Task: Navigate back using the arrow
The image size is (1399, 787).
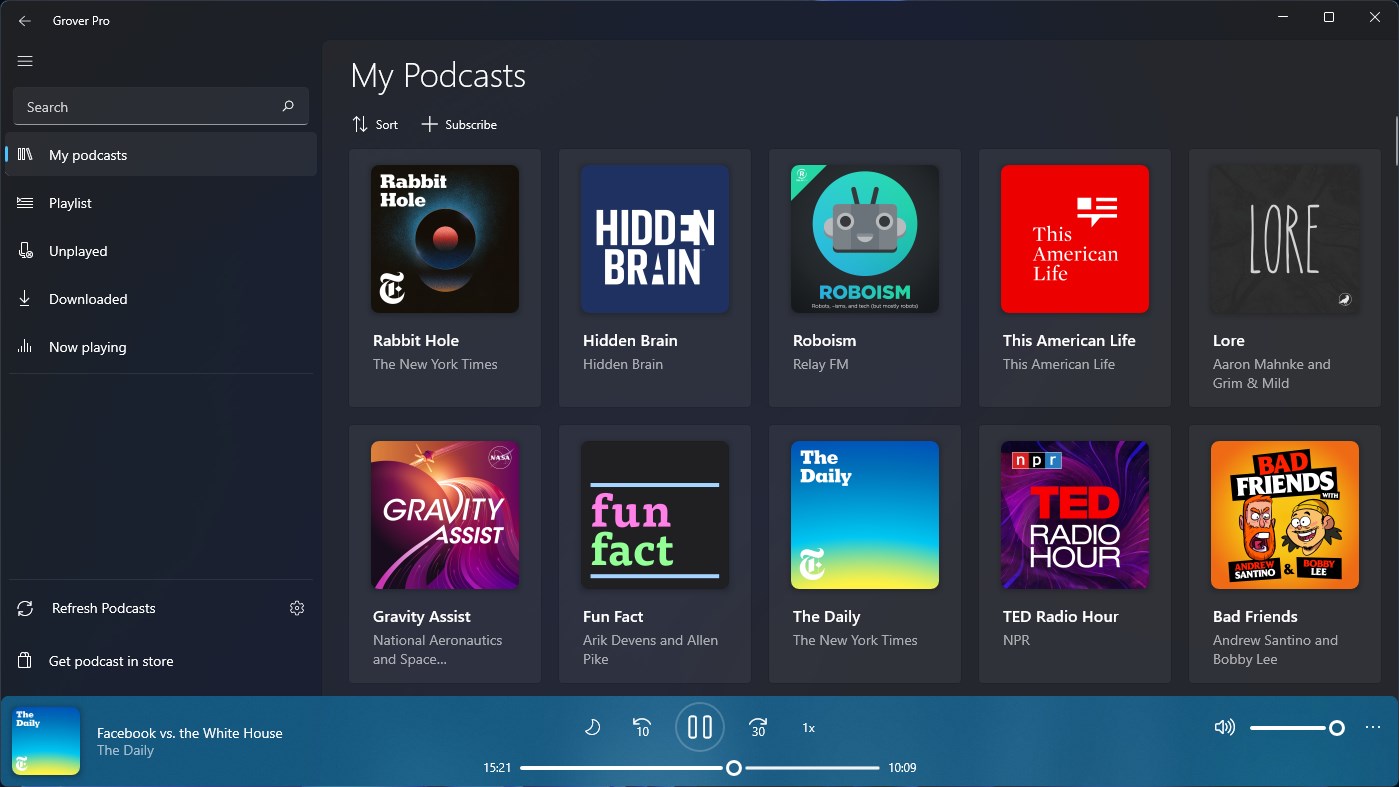Action: [x=24, y=20]
